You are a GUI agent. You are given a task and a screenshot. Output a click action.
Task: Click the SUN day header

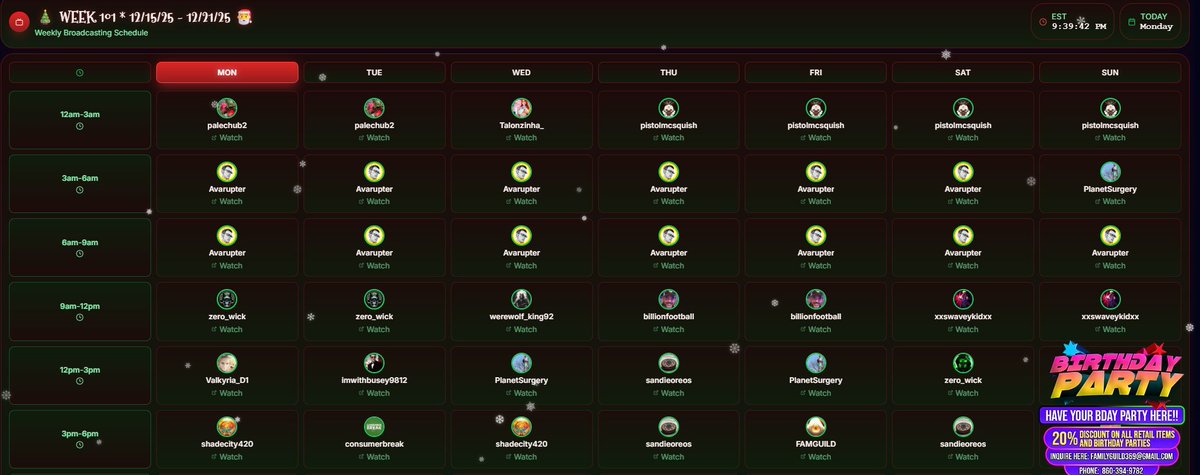pyautogui.click(x=1109, y=73)
